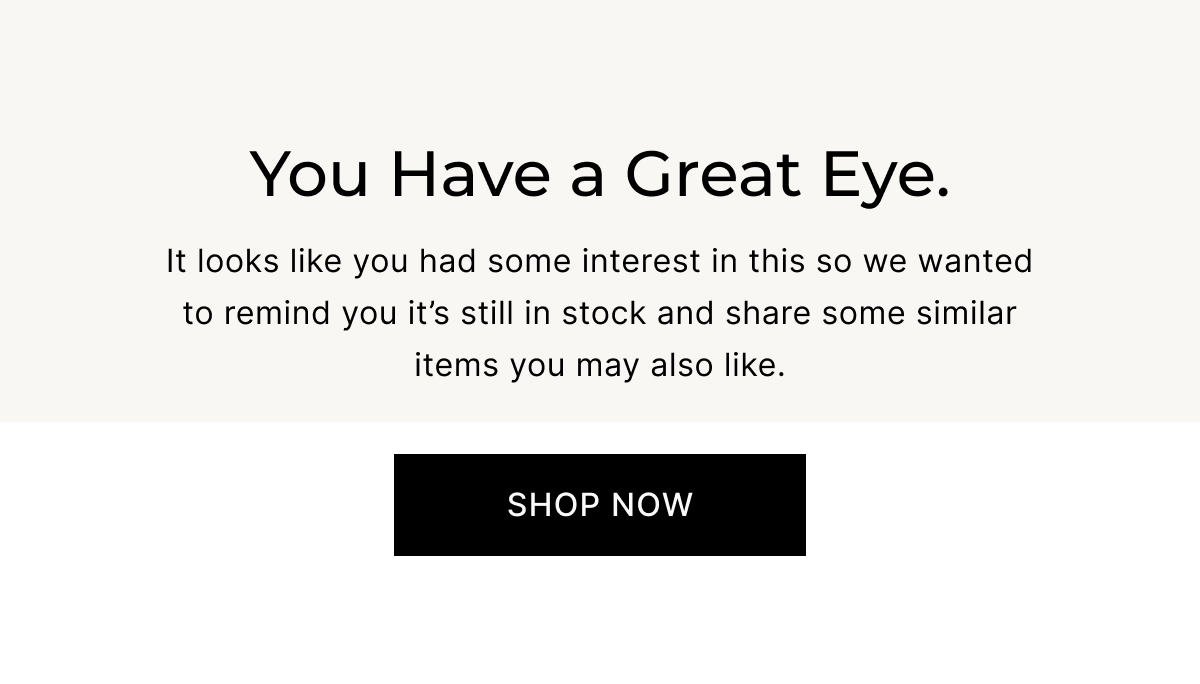This screenshot has height=684, width=1200.
Task: Click the word "Eye." in the heading
Action: pos(885,176)
